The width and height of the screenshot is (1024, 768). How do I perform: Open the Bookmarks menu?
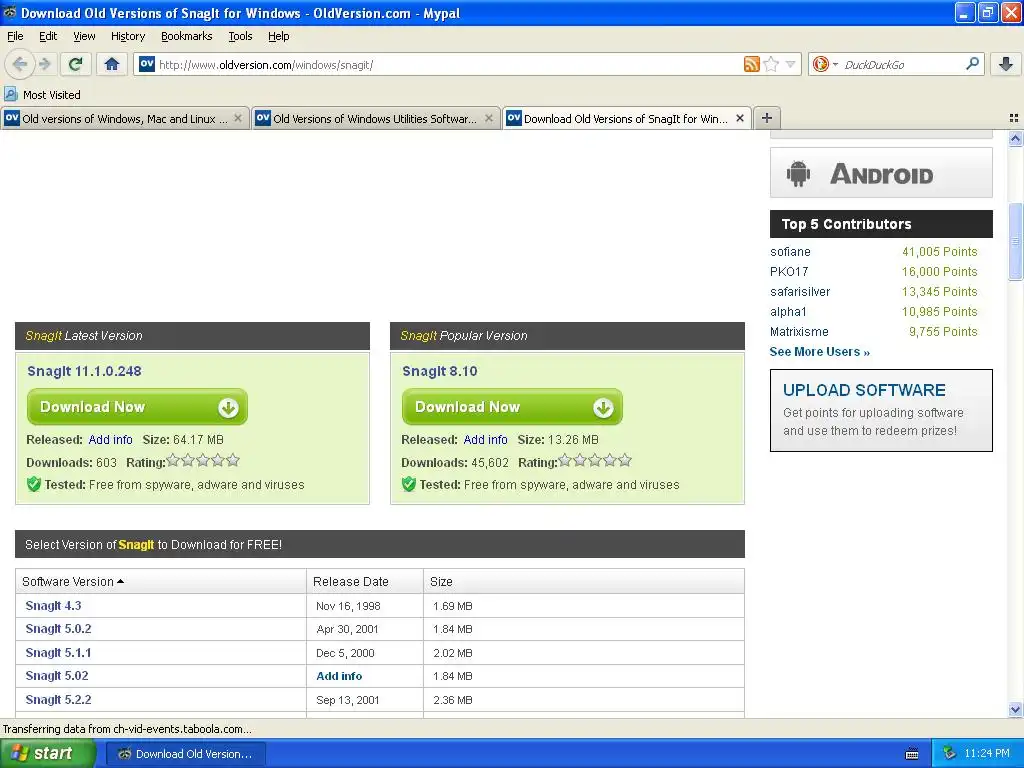(186, 36)
